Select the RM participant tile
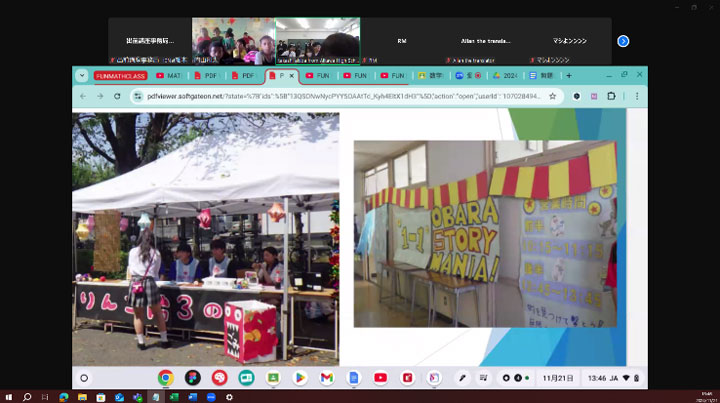 tap(402, 41)
